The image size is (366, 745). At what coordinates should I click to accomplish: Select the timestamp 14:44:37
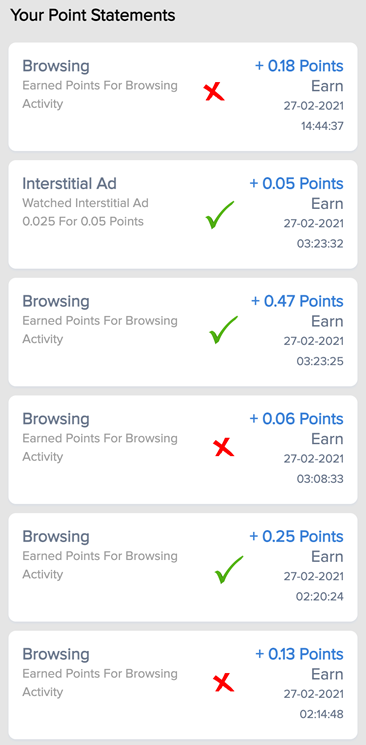pyautogui.click(x=322, y=126)
